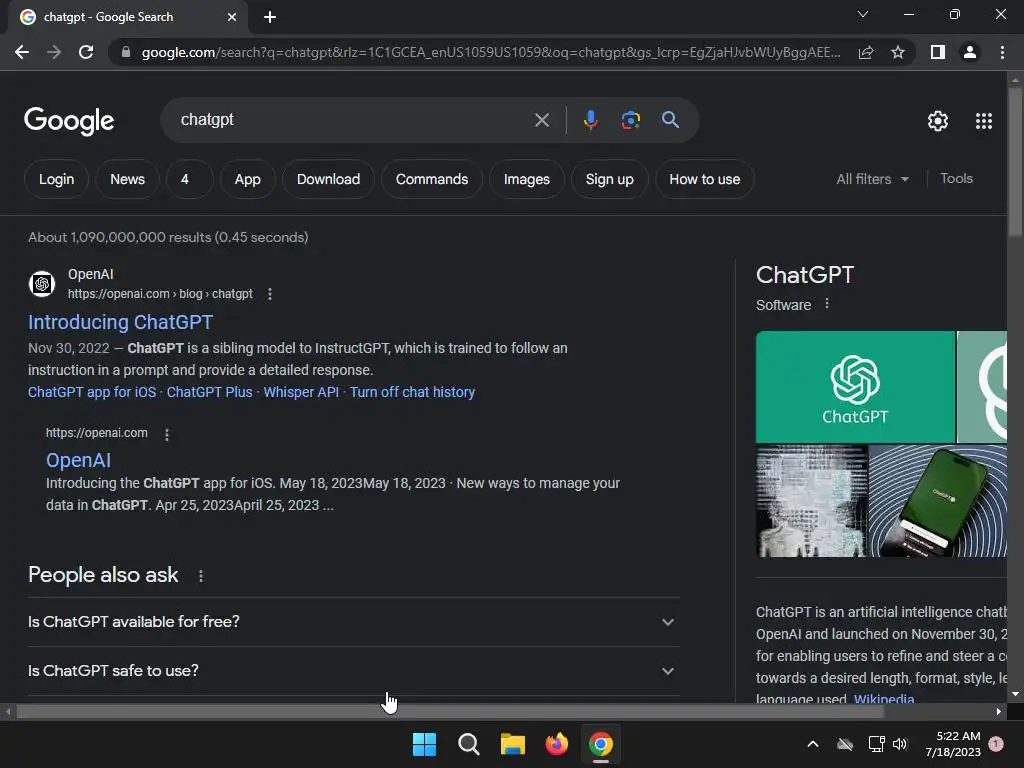Viewport: 1024px width, 768px height.
Task: Open the network icon in the tray
Action: [x=876, y=744]
